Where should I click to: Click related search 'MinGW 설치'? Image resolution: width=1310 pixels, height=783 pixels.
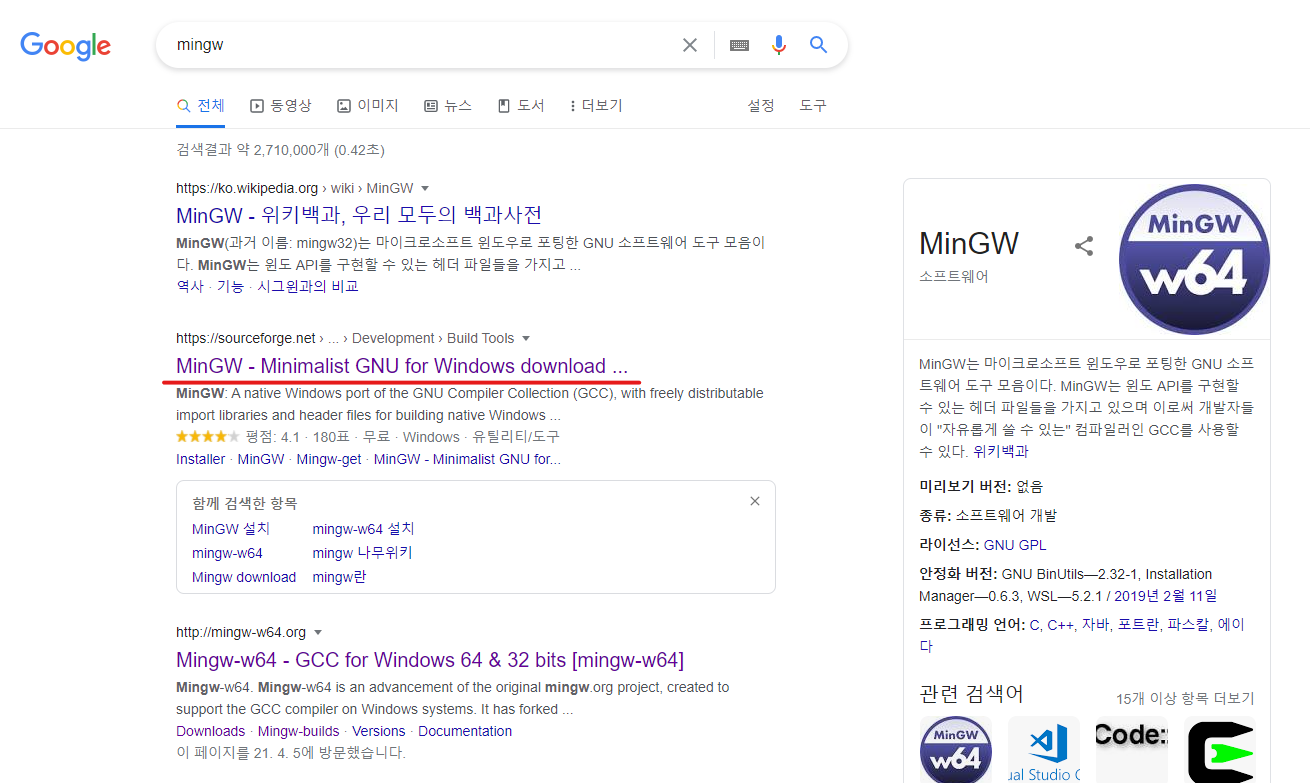tap(231, 529)
